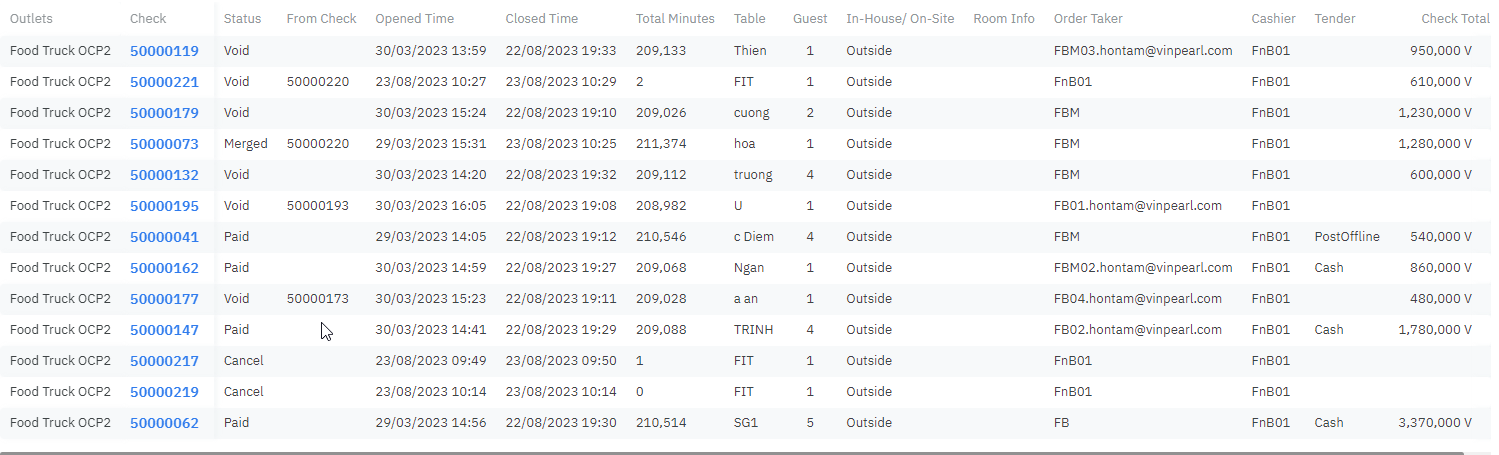Open check number 50000119 link
The height and width of the screenshot is (455, 1499).
click(x=164, y=51)
